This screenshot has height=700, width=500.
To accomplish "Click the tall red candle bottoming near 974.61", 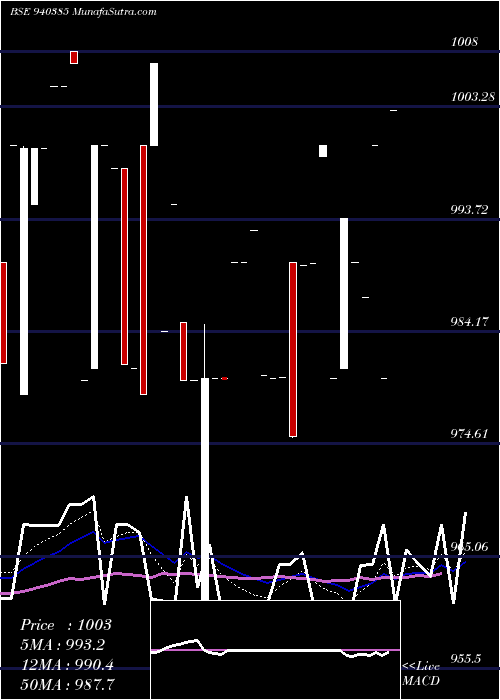I will point(293,350).
